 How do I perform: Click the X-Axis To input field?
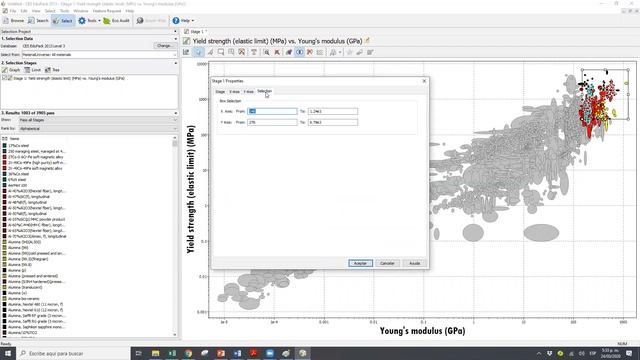(x=333, y=111)
